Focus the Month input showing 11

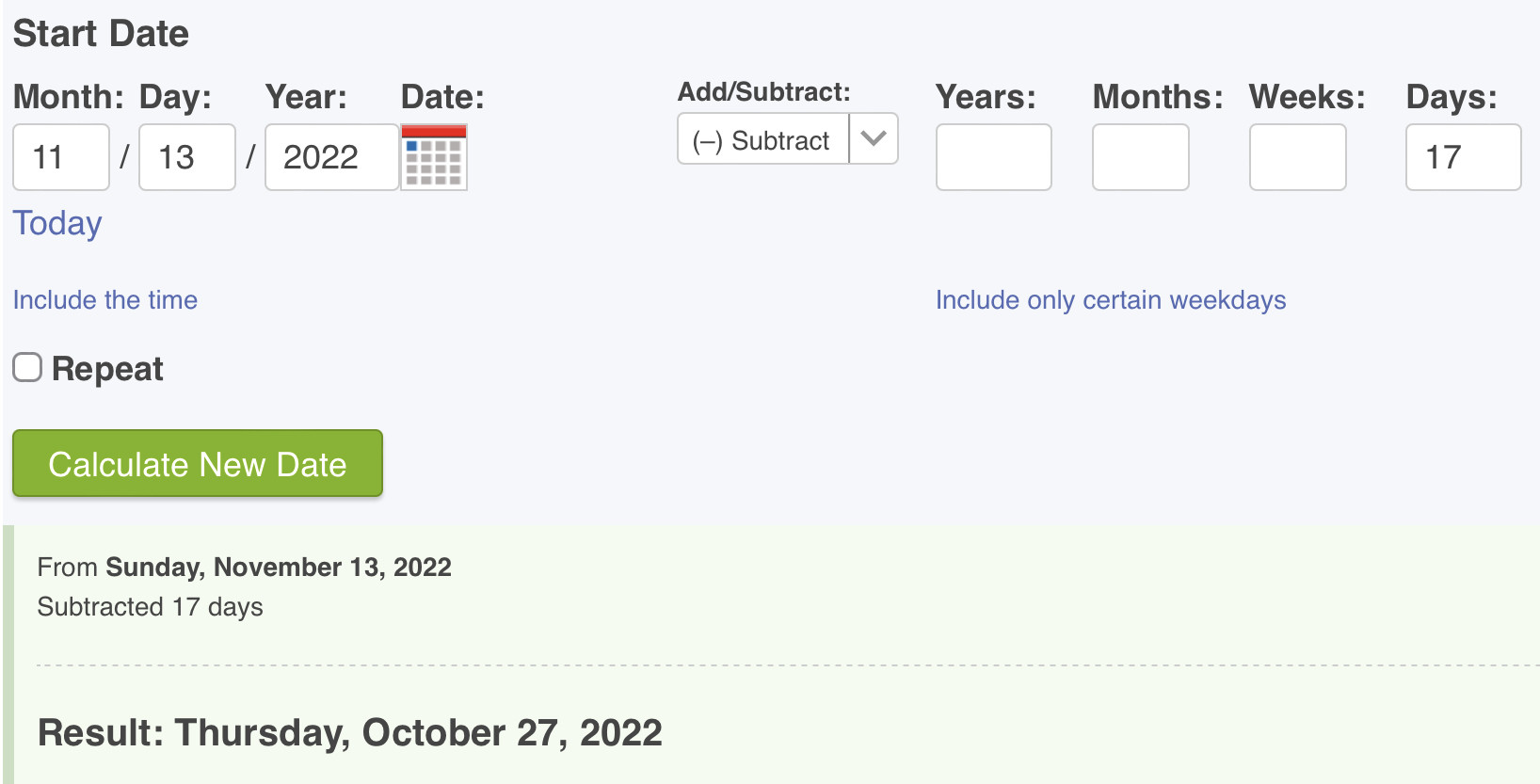click(61, 157)
